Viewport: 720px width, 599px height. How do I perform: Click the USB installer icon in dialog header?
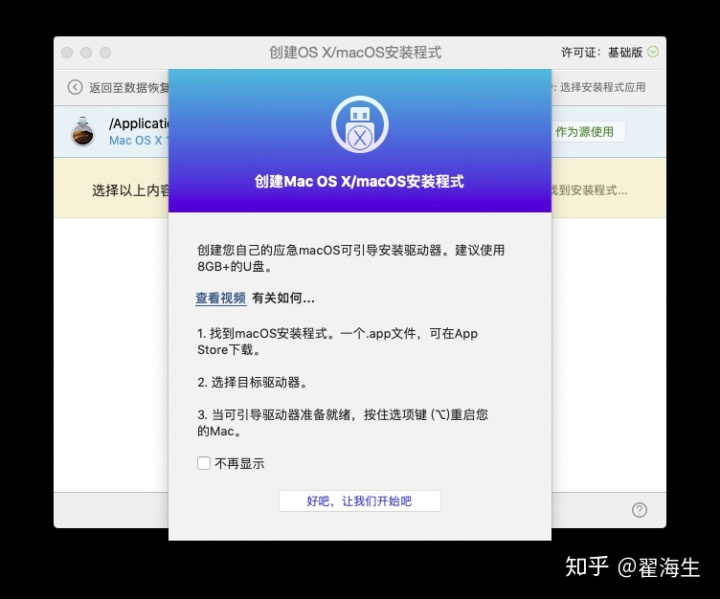point(360,124)
